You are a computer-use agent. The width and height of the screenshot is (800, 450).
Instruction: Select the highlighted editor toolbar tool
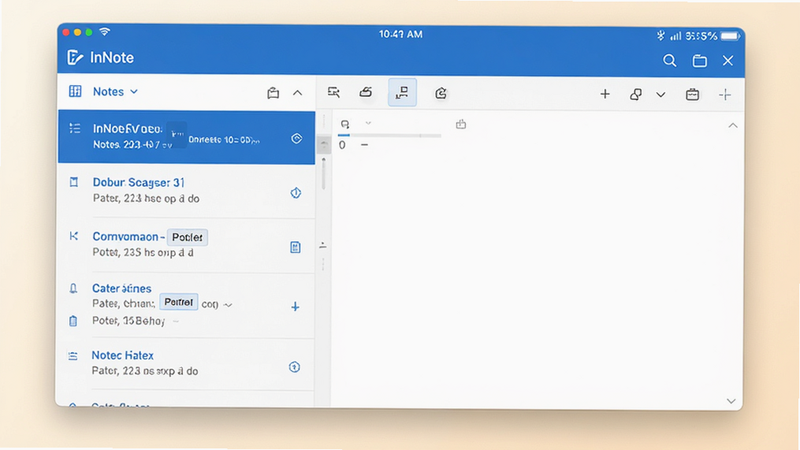tap(402, 92)
